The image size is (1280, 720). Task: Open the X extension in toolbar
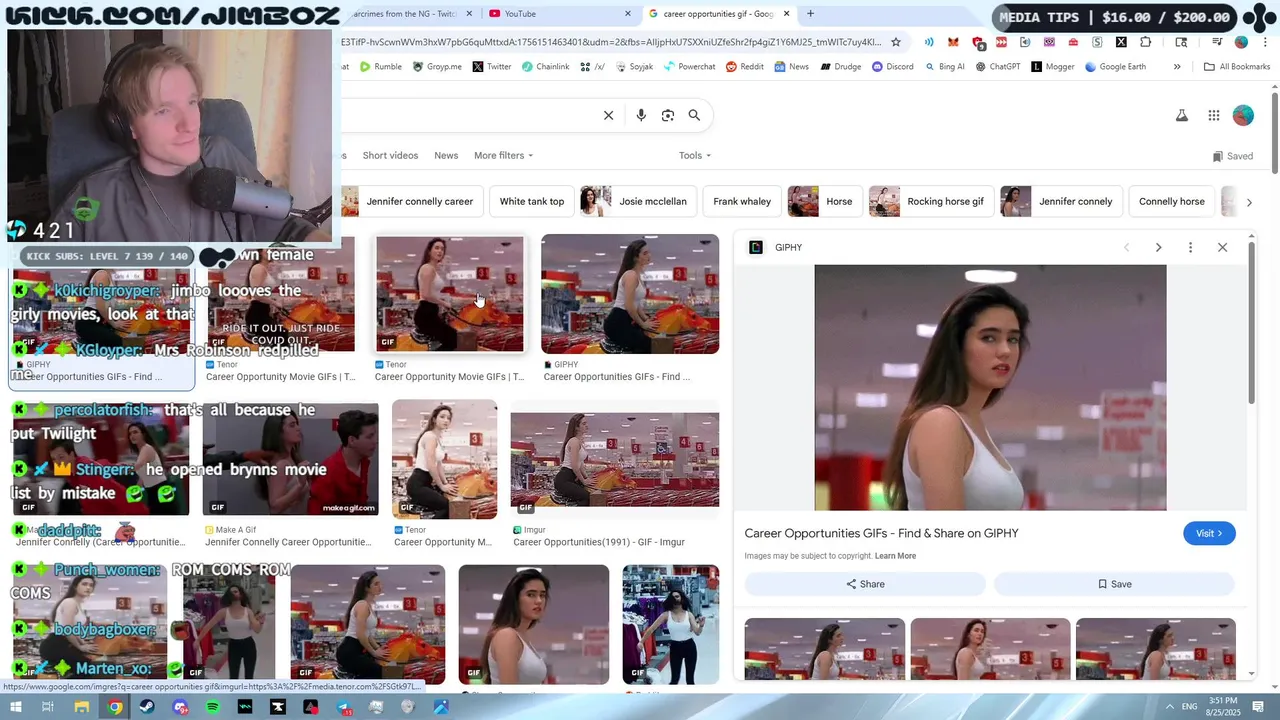coord(1121,42)
